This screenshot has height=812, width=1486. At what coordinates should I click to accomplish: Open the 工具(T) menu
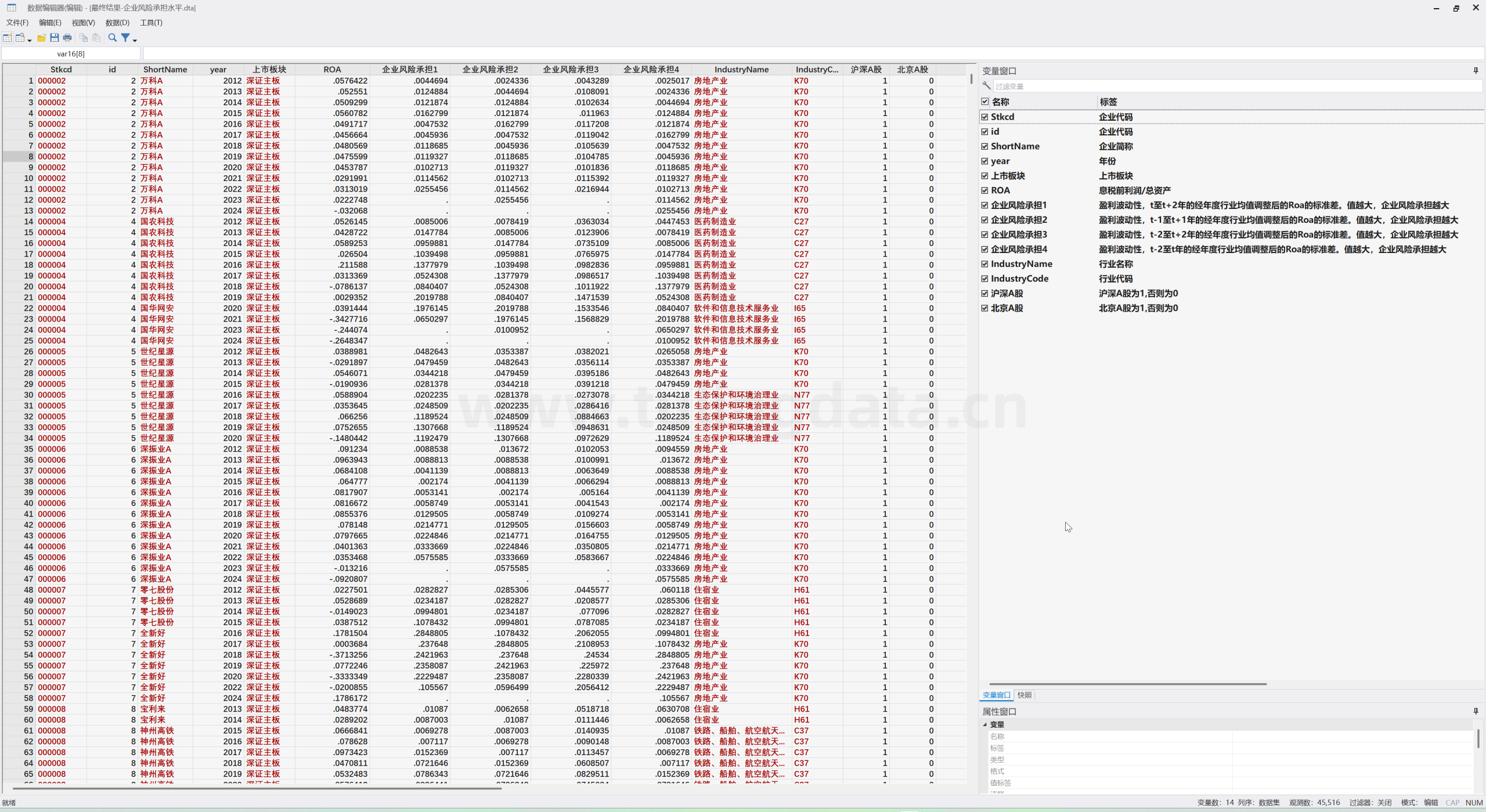151,23
